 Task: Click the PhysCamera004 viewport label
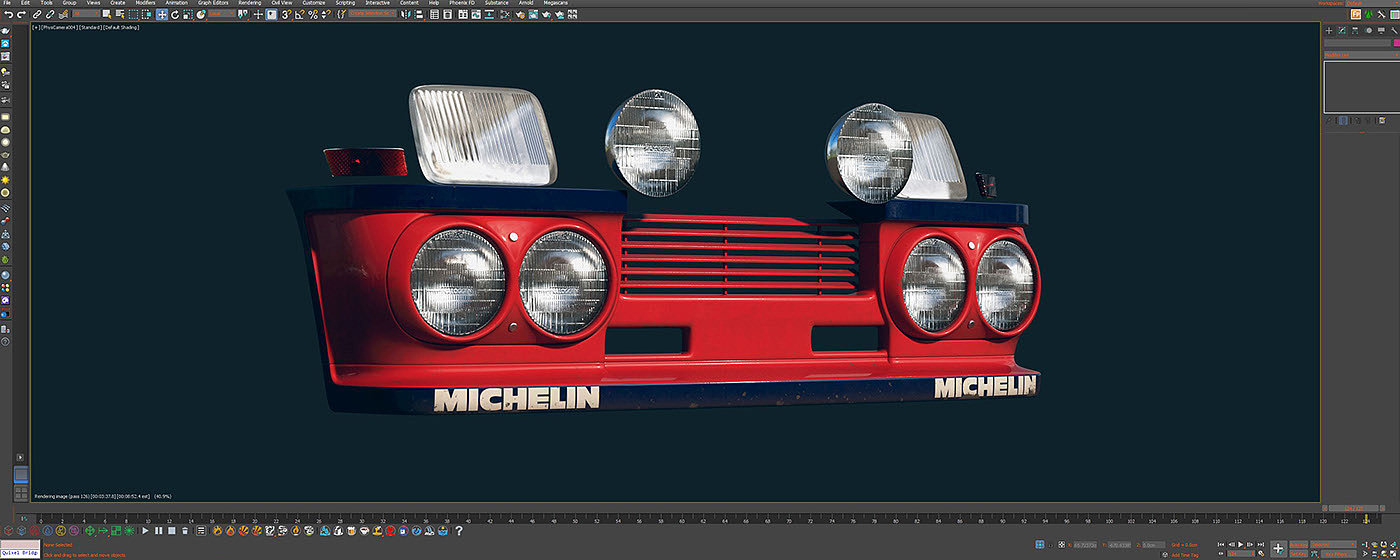click(x=59, y=27)
